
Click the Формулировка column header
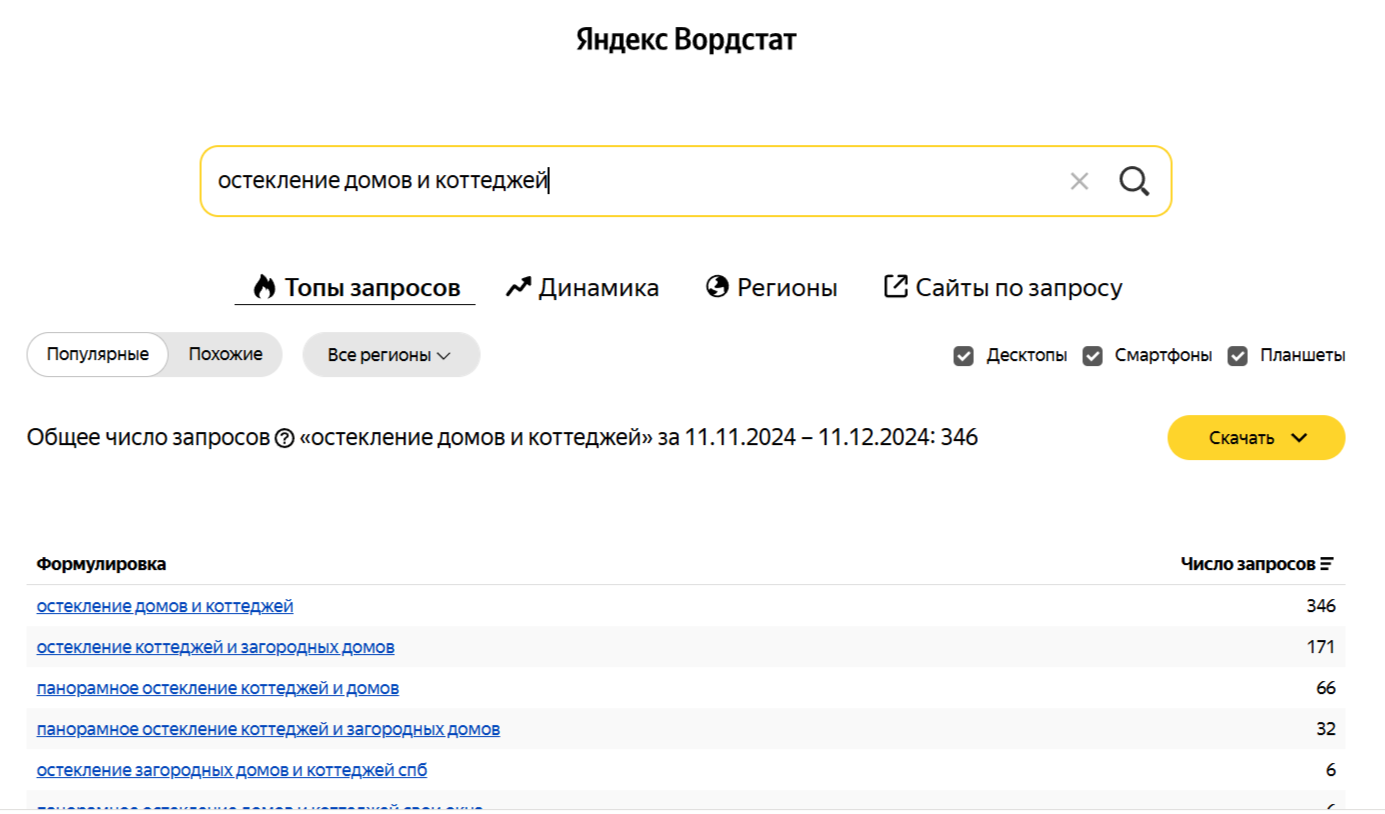[x=101, y=564]
